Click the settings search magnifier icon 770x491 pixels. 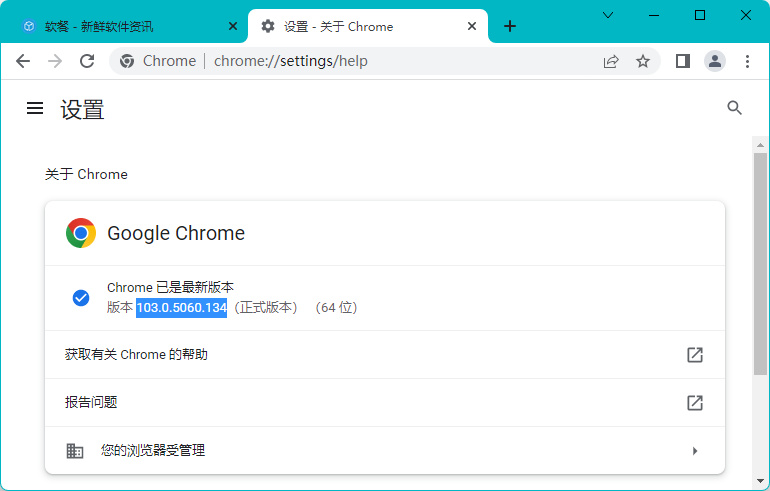pyautogui.click(x=735, y=108)
